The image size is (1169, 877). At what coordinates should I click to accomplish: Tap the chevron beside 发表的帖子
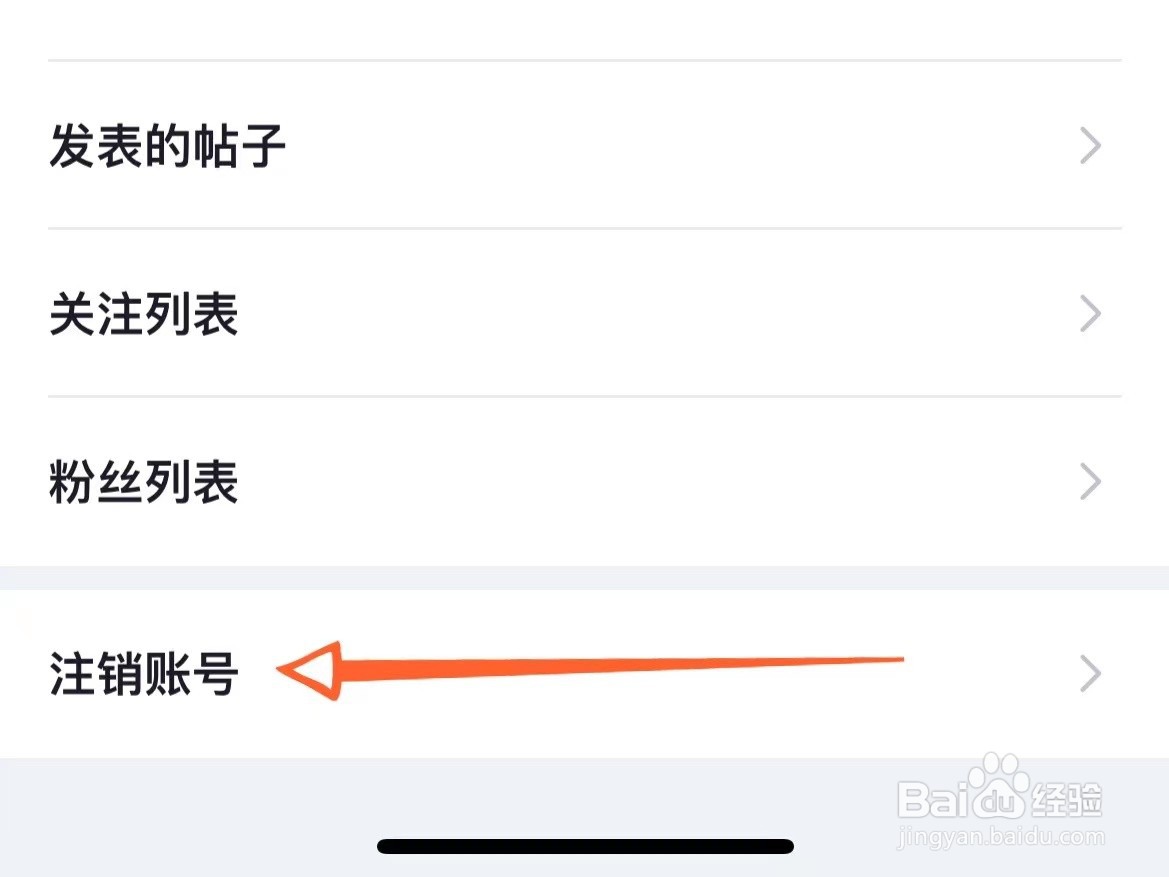[1090, 147]
